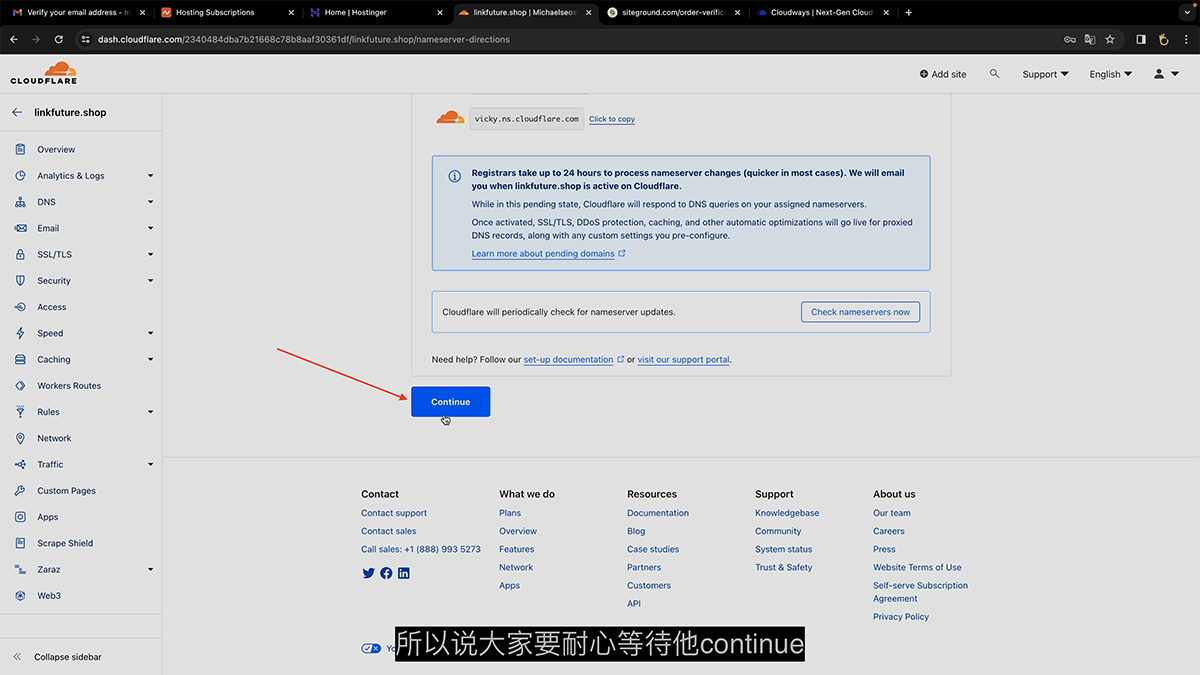Open Workers Routes in the sidebar

point(69,386)
